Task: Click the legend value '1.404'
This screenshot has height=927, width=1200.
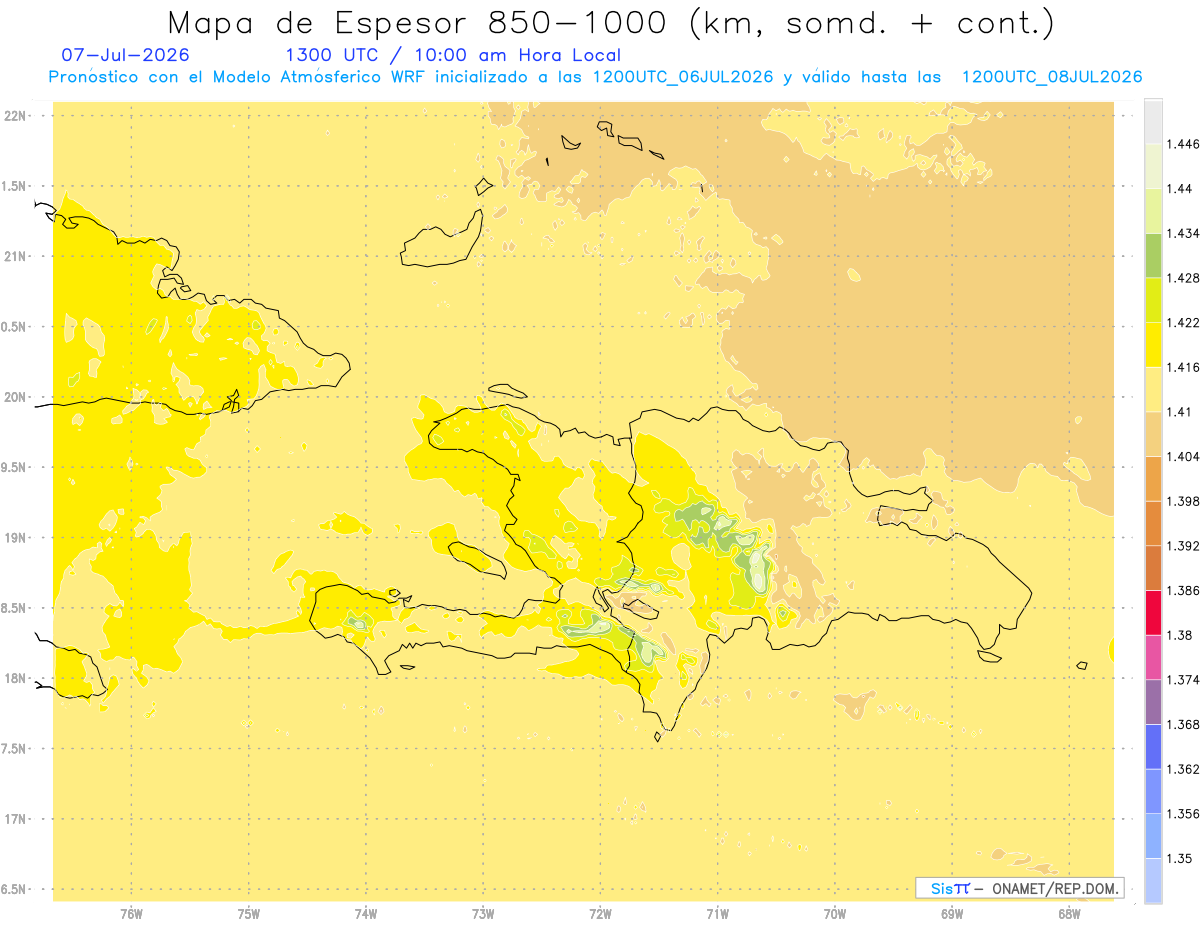Action: coord(1185,457)
